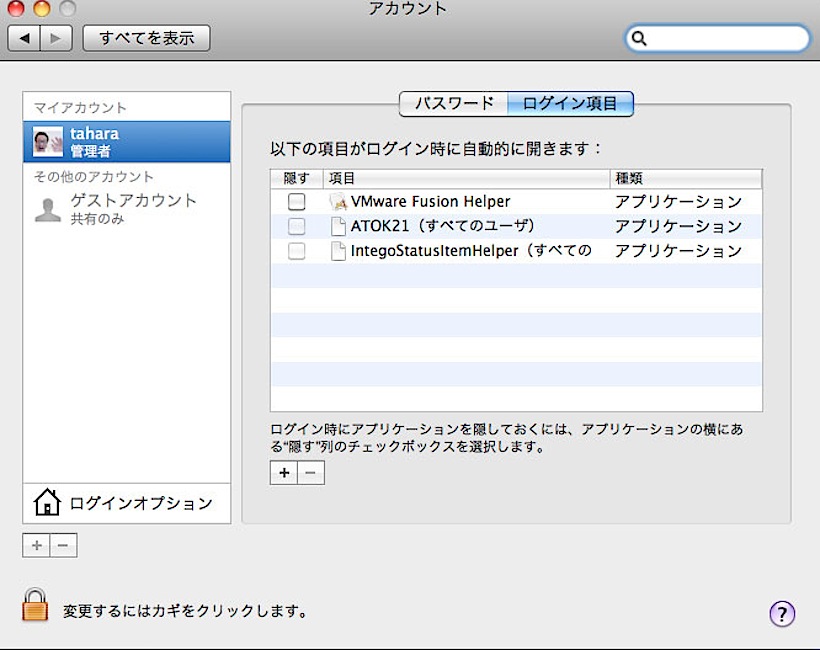The height and width of the screenshot is (650, 820).
Task: Open ログインオプション
Action: click(x=127, y=503)
